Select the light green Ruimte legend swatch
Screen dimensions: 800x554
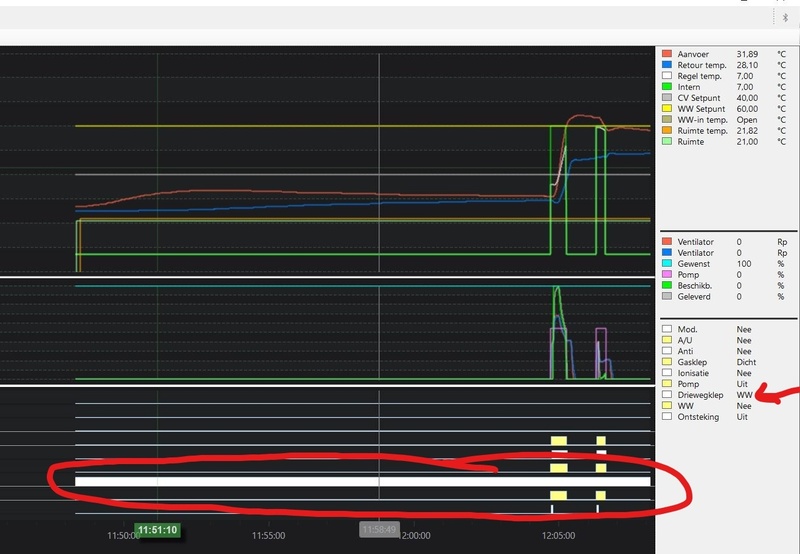click(x=666, y=141)
